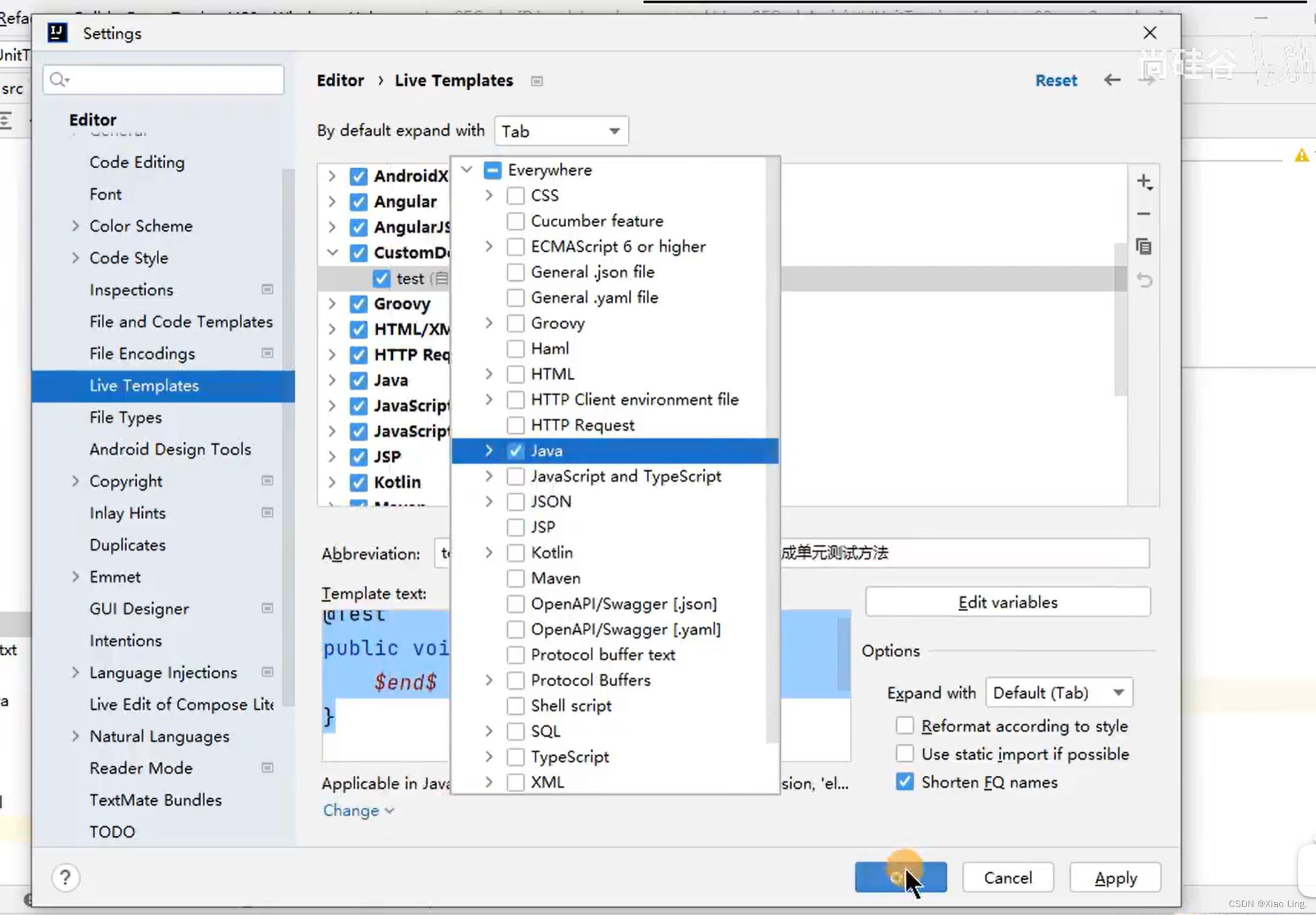Open the Code Editing settings page

tap(137, 162)
